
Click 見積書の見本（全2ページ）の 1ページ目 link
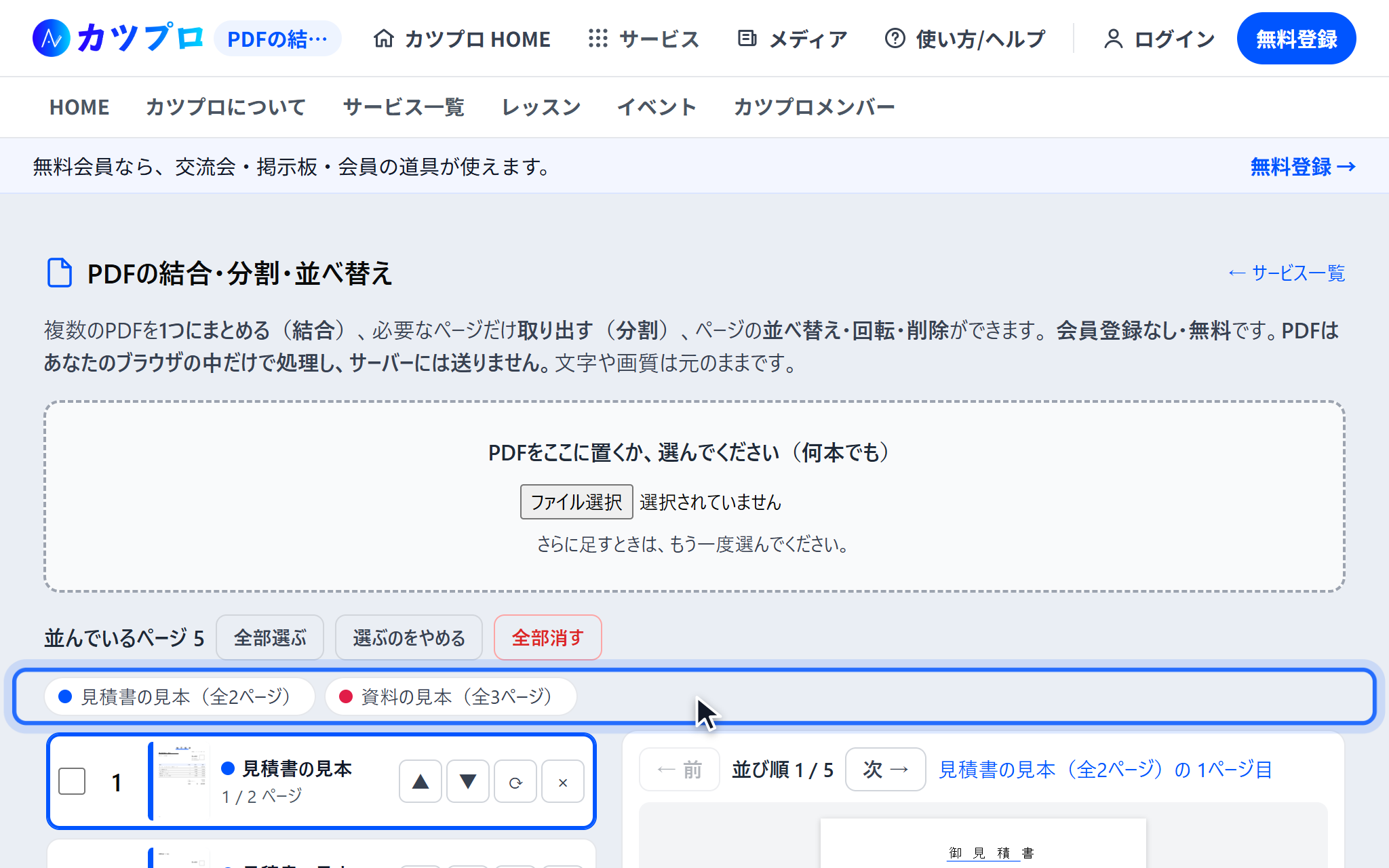[x=1106, y=770]
